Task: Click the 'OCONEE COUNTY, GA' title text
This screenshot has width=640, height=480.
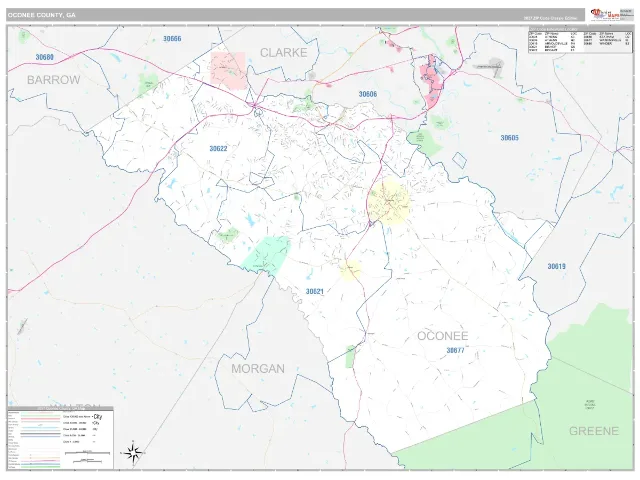Action: tap(42, 15)
